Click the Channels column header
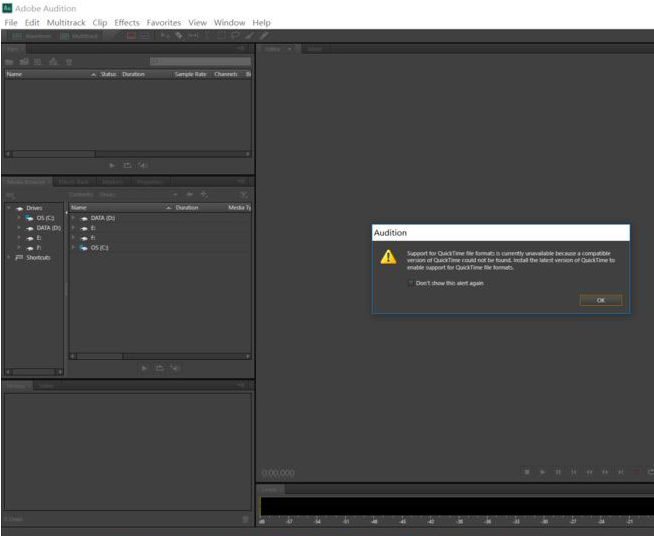 pyautogui.click(x=226, y=74)
